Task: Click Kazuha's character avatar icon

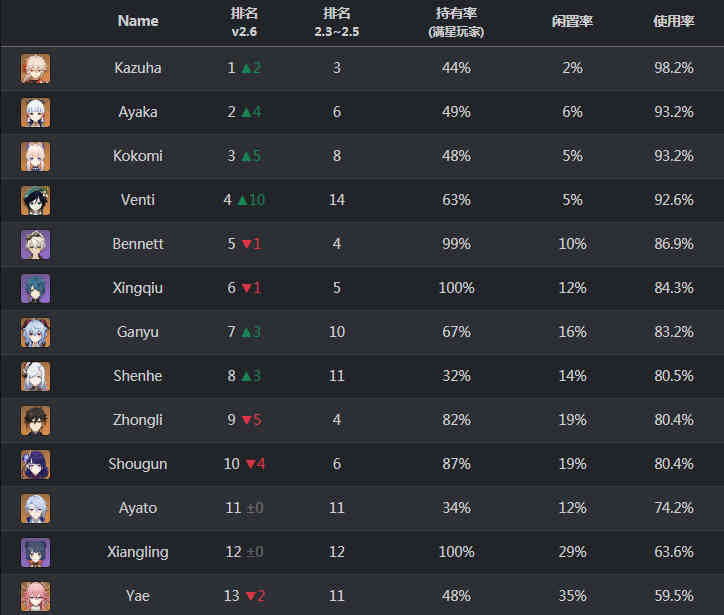Action: tap(35, 68)
